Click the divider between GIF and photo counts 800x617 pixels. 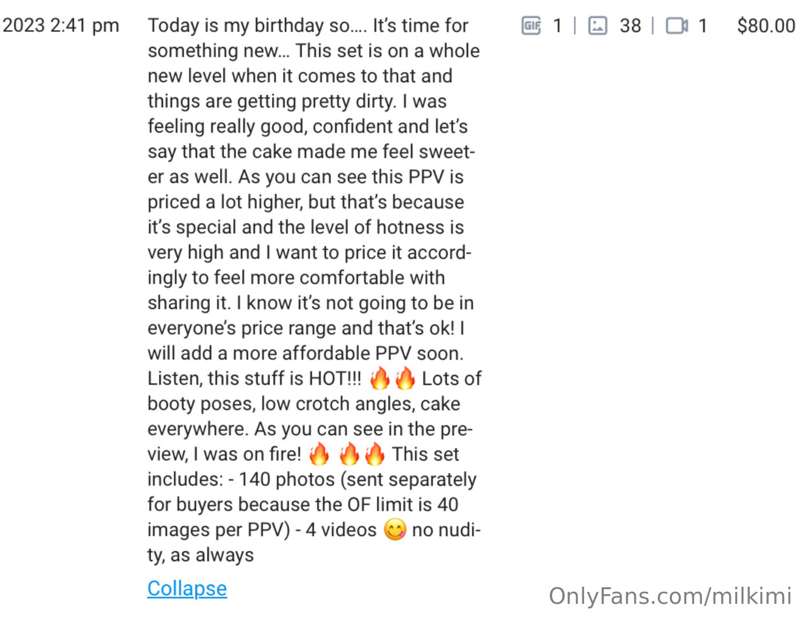click(x=575, y=26)
